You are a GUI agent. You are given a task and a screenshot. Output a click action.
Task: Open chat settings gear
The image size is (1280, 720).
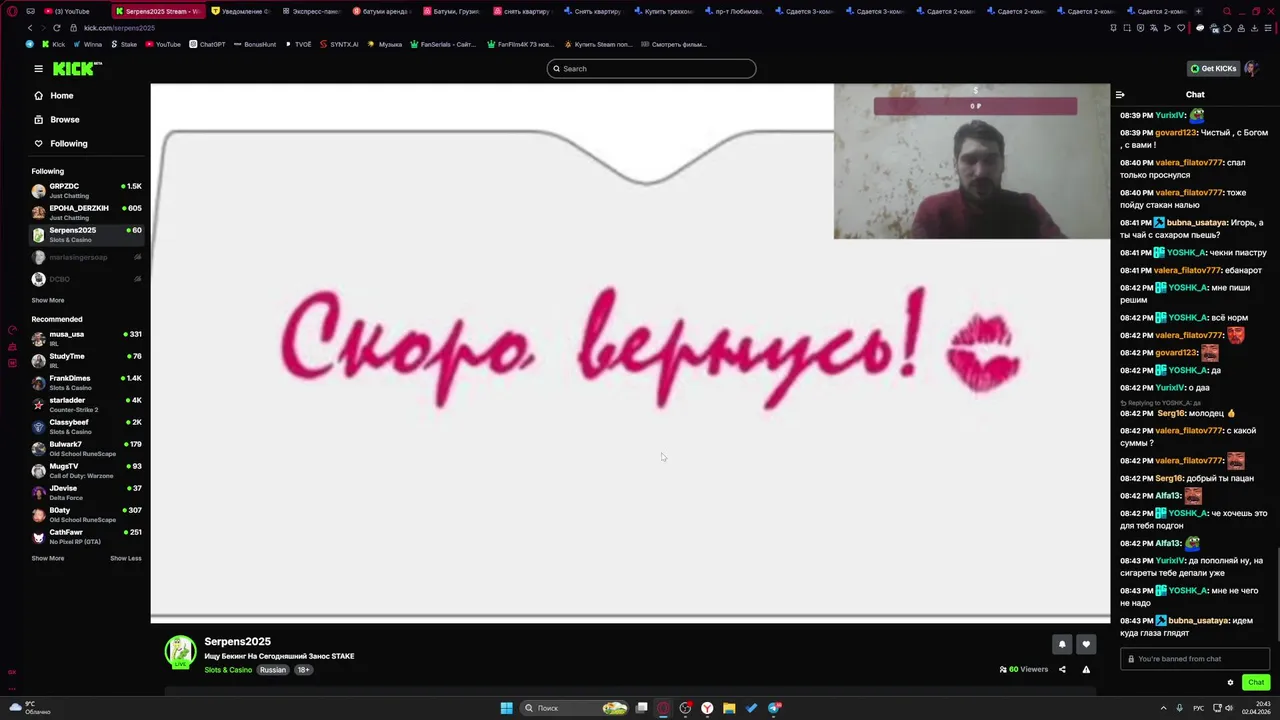(1230, 683)
